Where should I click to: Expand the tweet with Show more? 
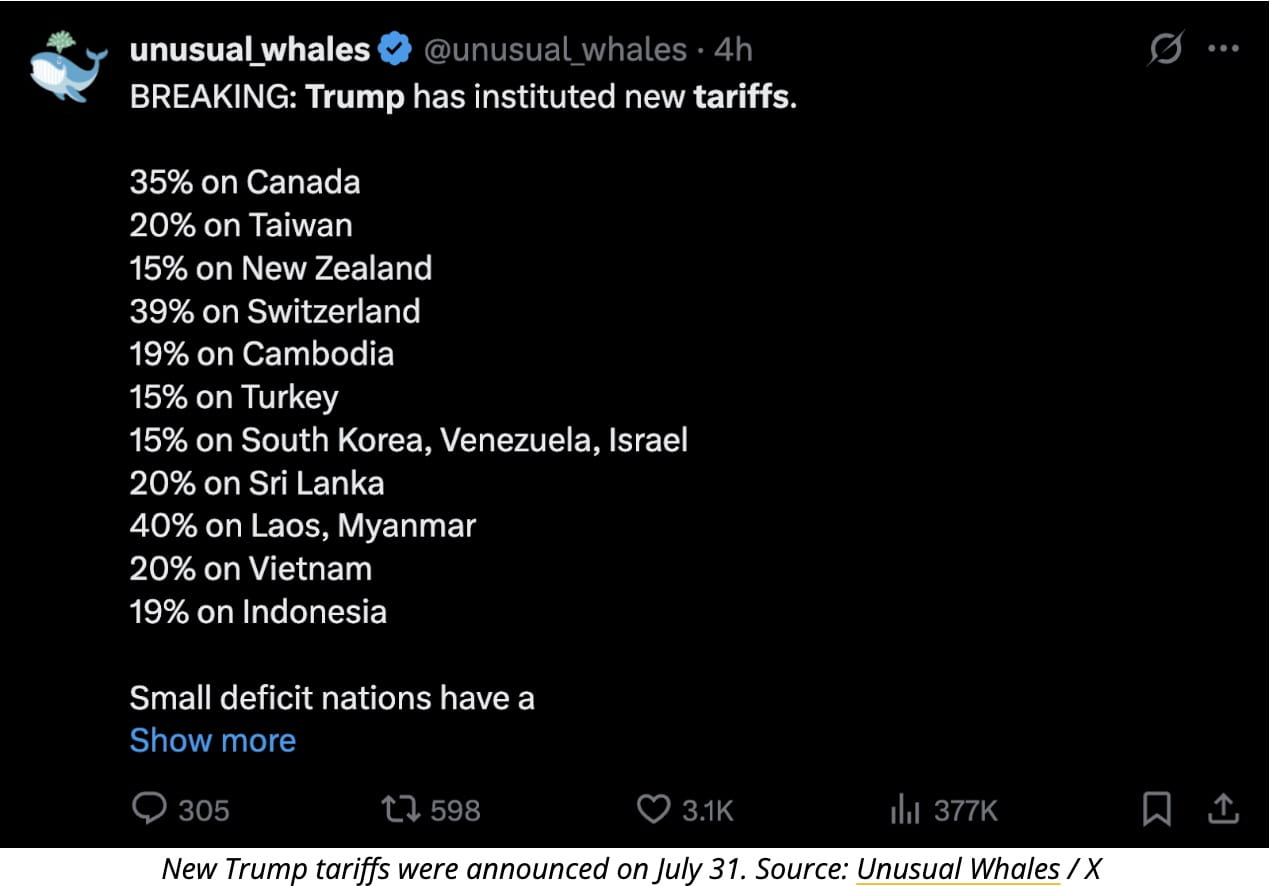(x=213, y=741)
